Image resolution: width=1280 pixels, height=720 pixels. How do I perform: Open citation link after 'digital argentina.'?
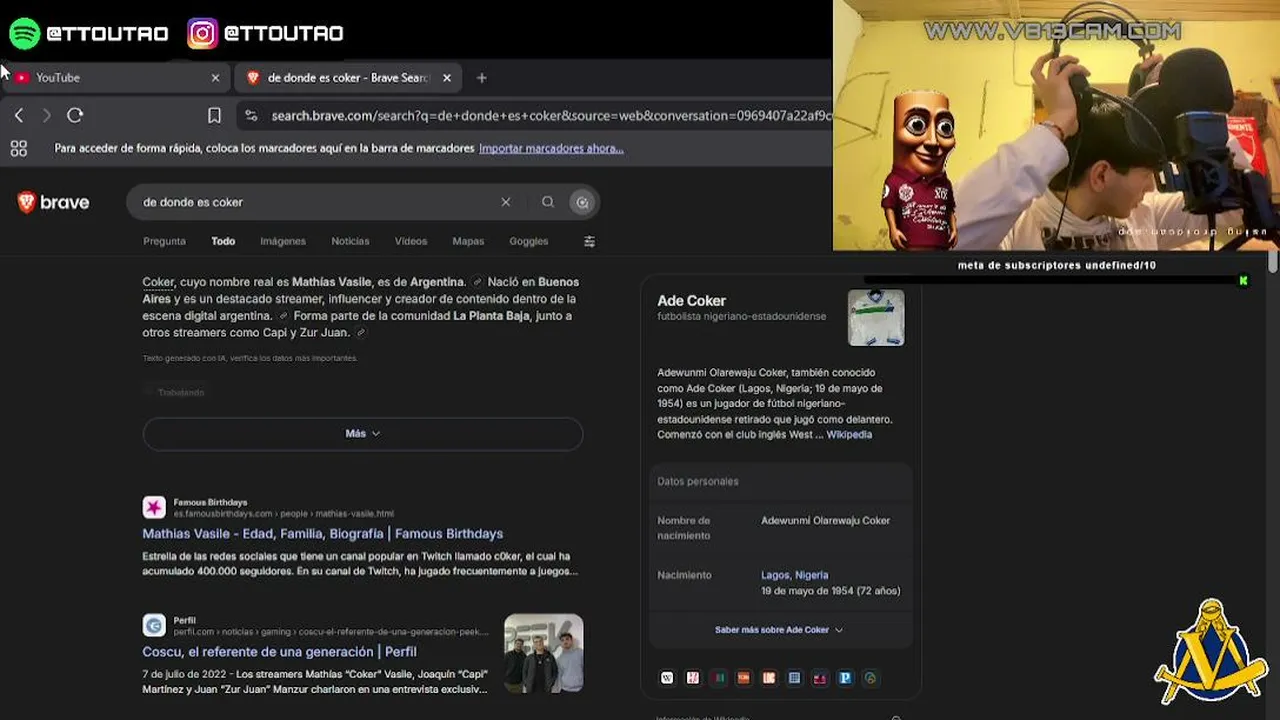tap(284, 316)
